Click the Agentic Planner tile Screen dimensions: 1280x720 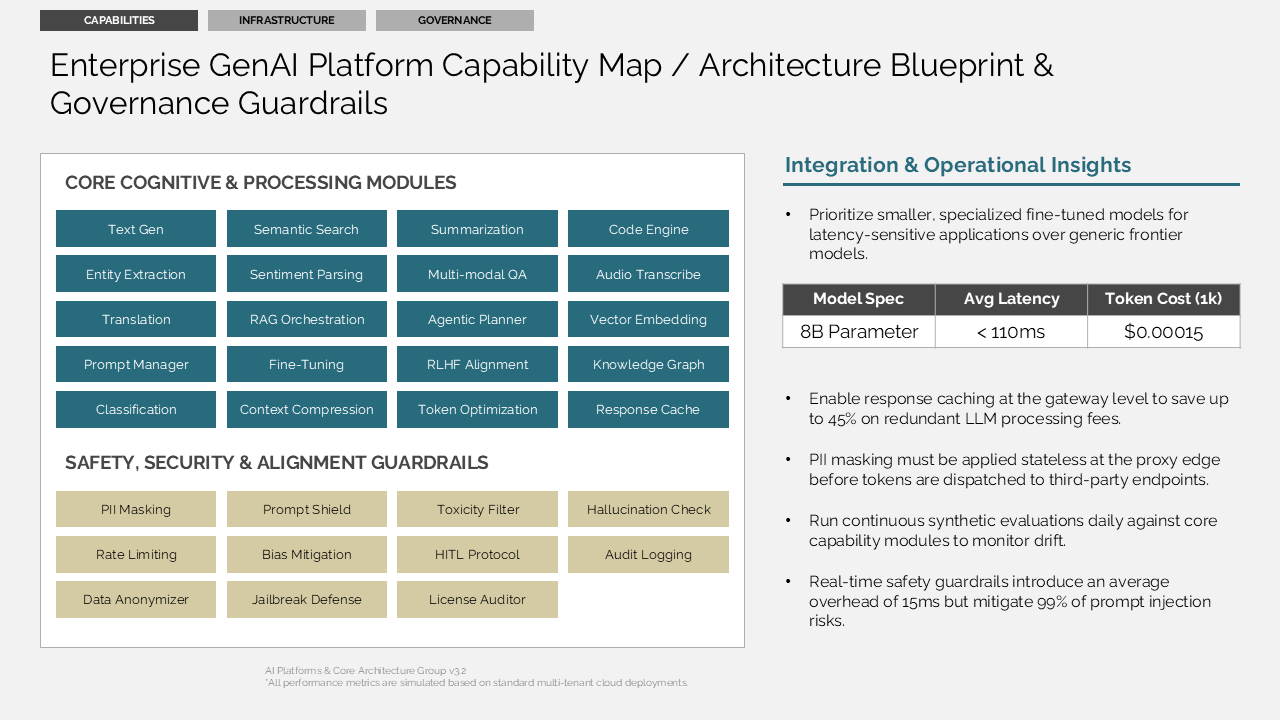tap(477, 319)
